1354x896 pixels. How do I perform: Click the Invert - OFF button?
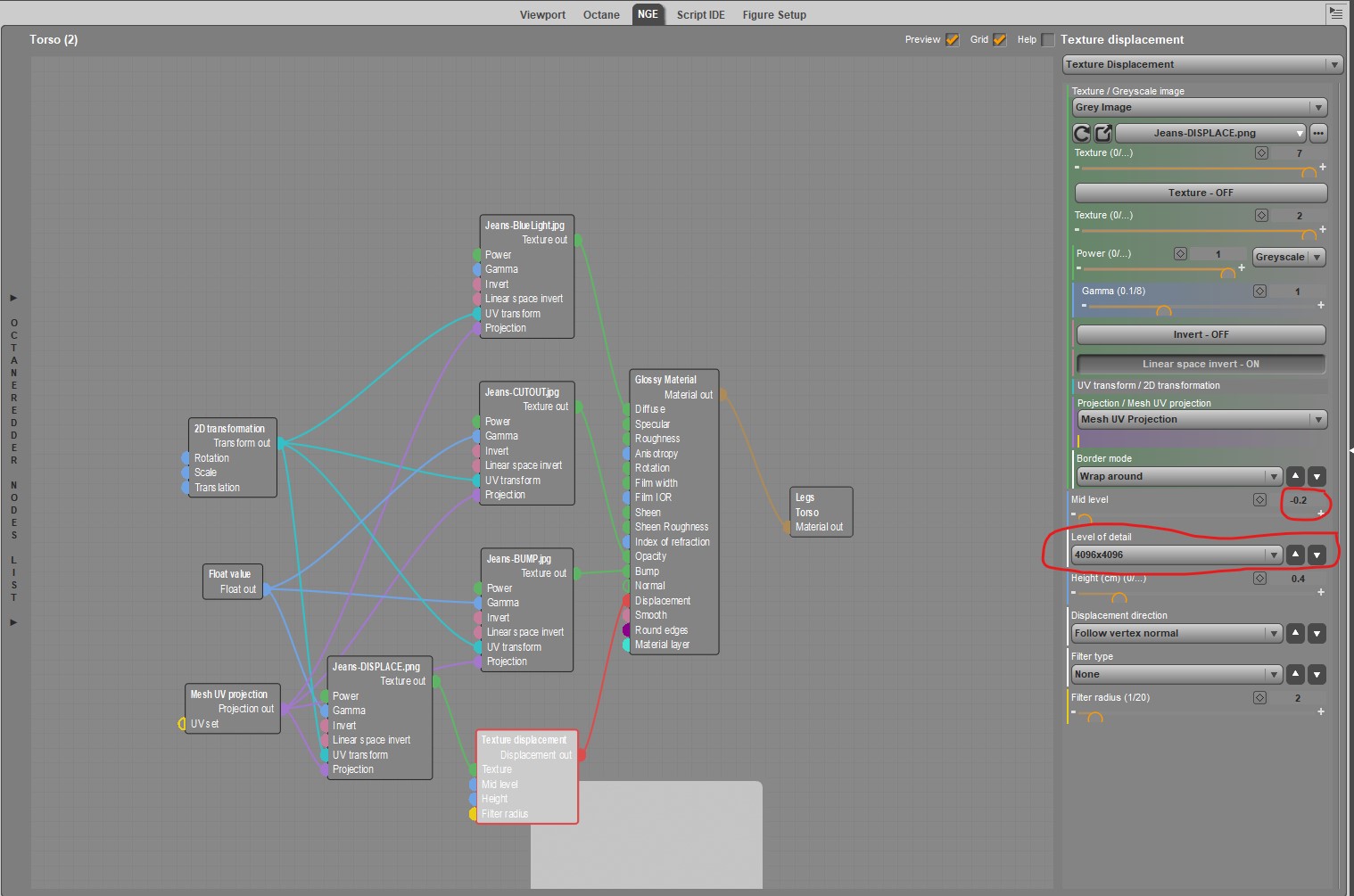pyautogui.click(x=1201, y=334)
